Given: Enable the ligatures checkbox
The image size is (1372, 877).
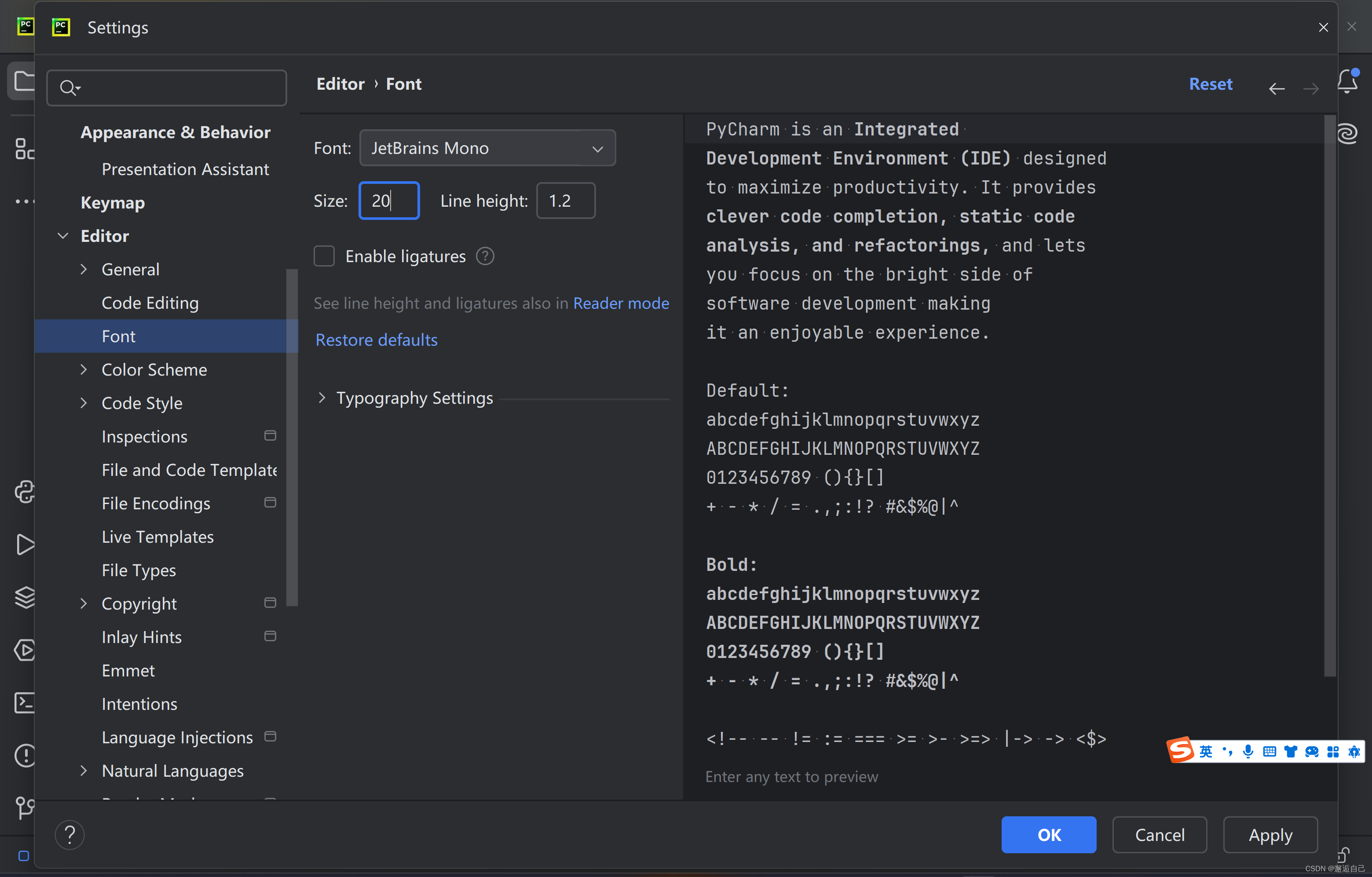Looking at the screenshot, I should click(324, 256).
